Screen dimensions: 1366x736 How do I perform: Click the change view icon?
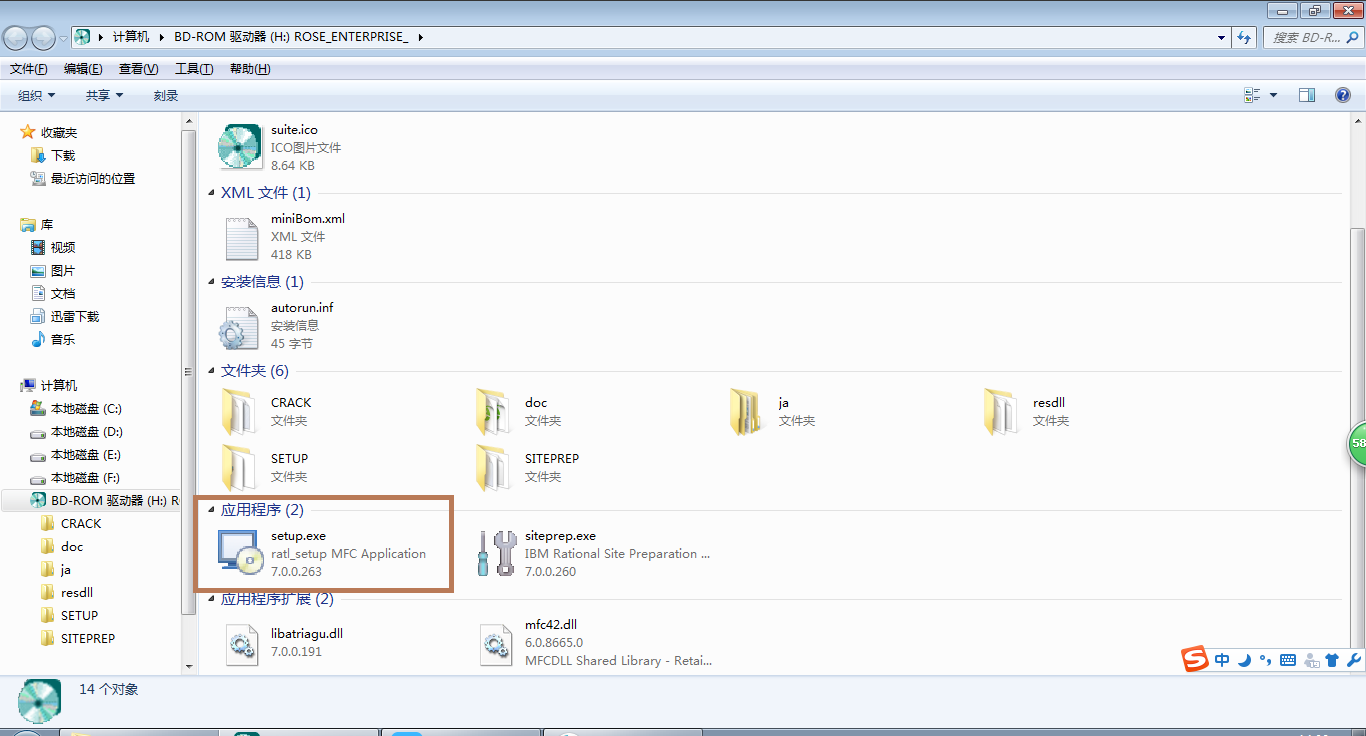(1252, 95)
